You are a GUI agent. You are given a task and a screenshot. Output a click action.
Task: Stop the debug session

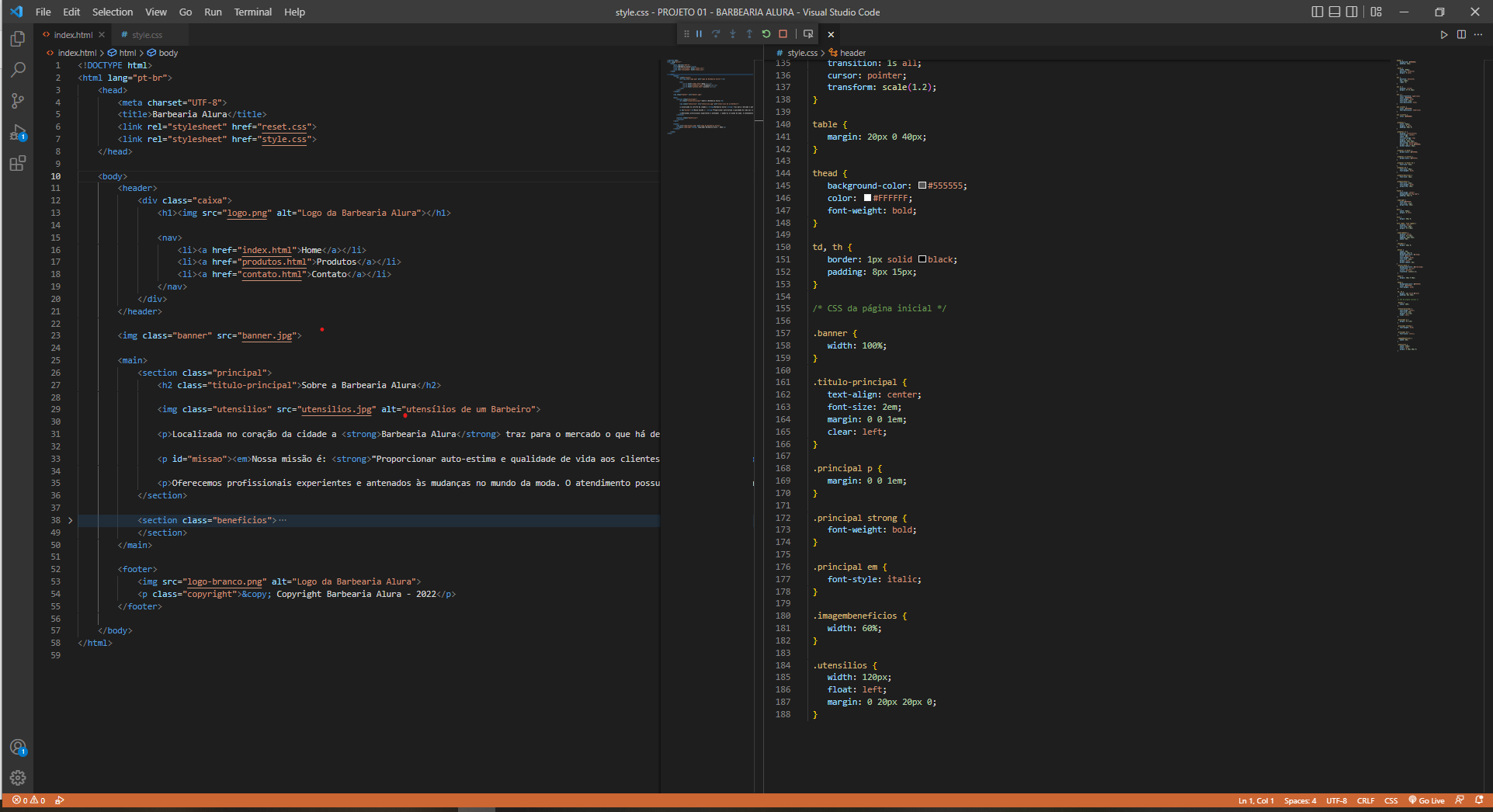point(783,34)
